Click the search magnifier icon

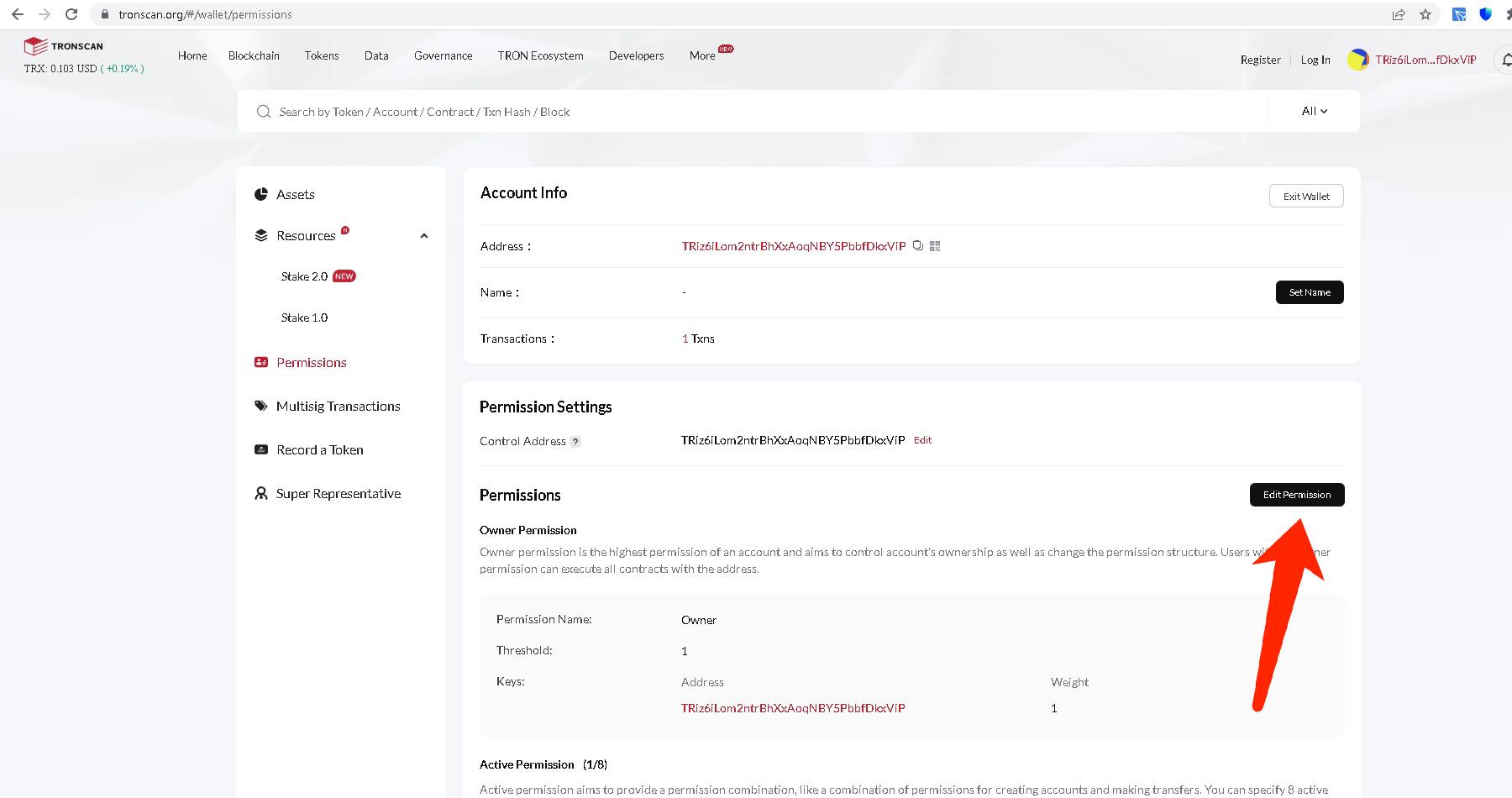264,112
